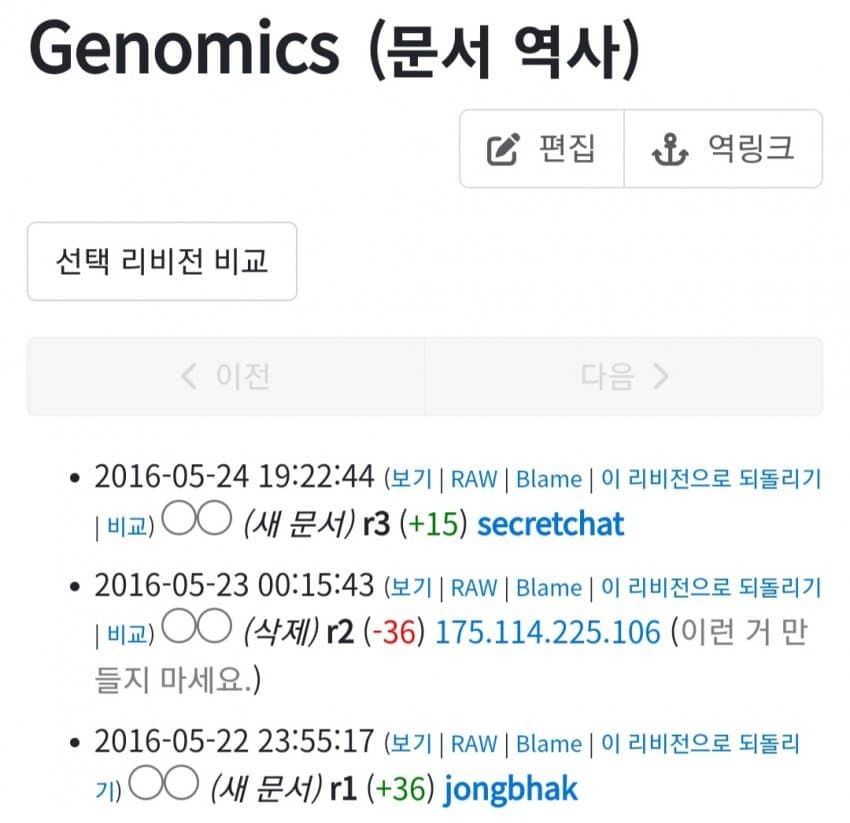
Task: Go to next page with 다음
Action: [x=624, y=376]
